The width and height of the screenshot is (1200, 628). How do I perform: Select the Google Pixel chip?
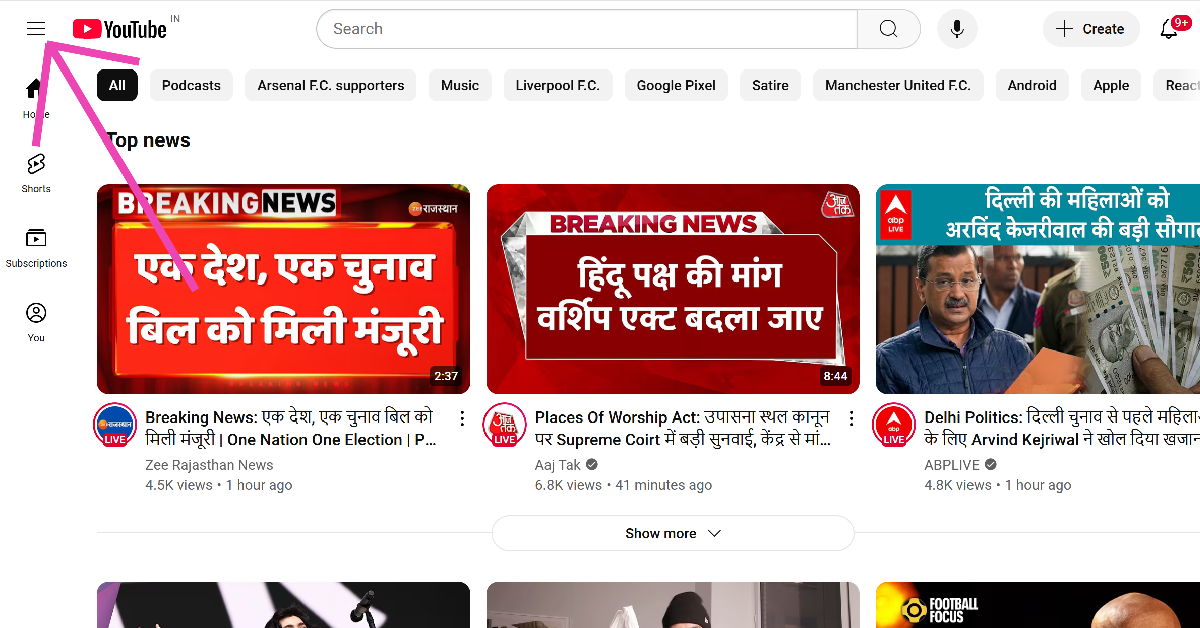pyautogui.click(x=676, y=85)
